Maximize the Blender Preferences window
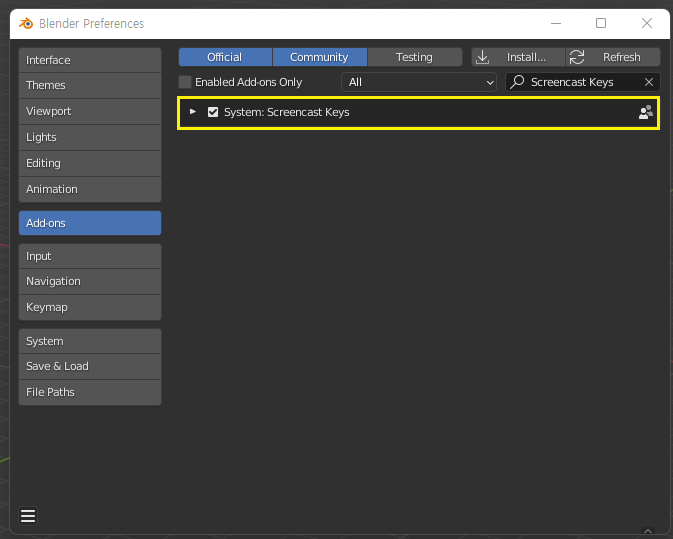This screenshot has width=673, height=539. click(x=601, y=23)
